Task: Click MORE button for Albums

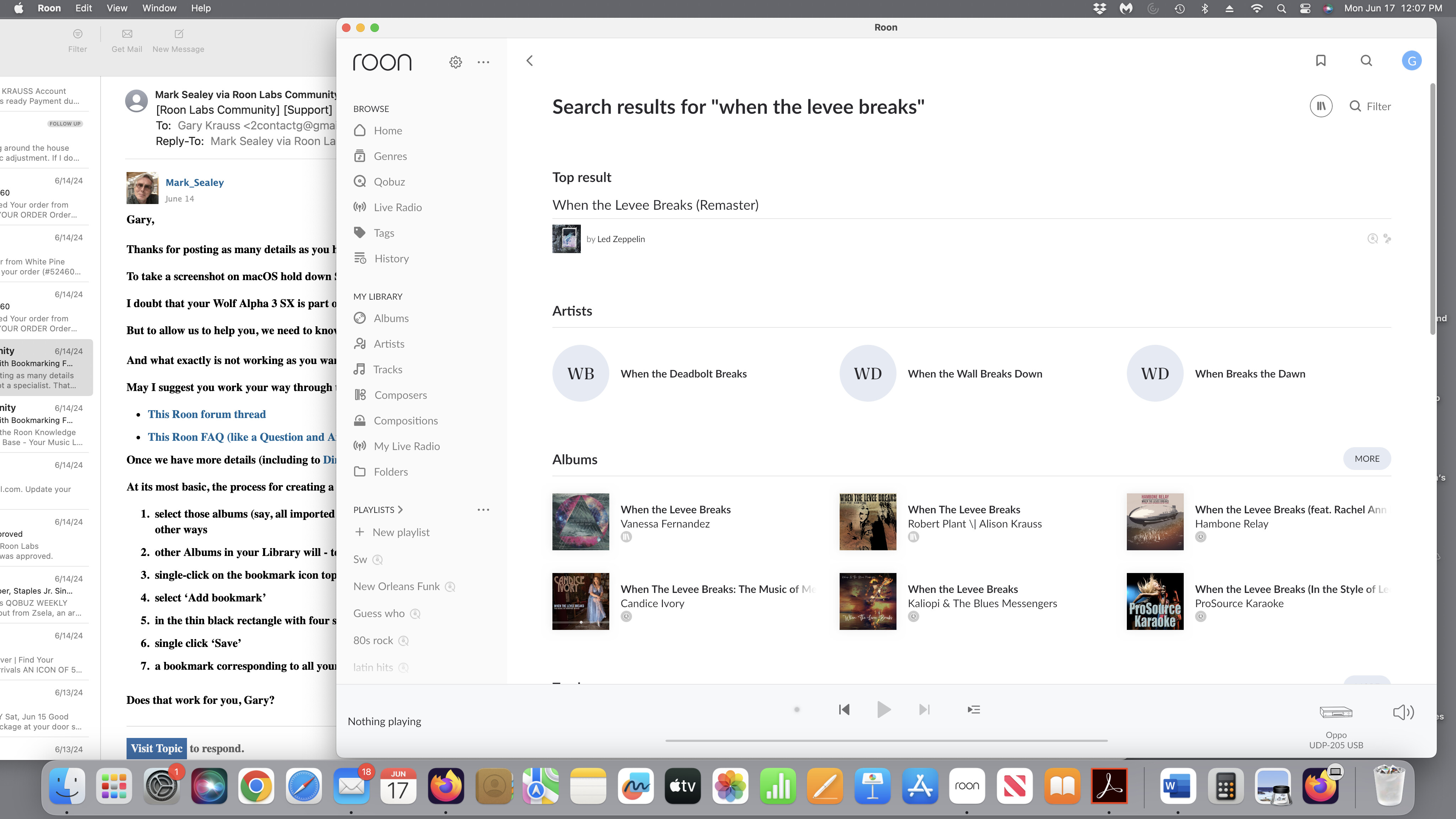Action: point(1367,459)
